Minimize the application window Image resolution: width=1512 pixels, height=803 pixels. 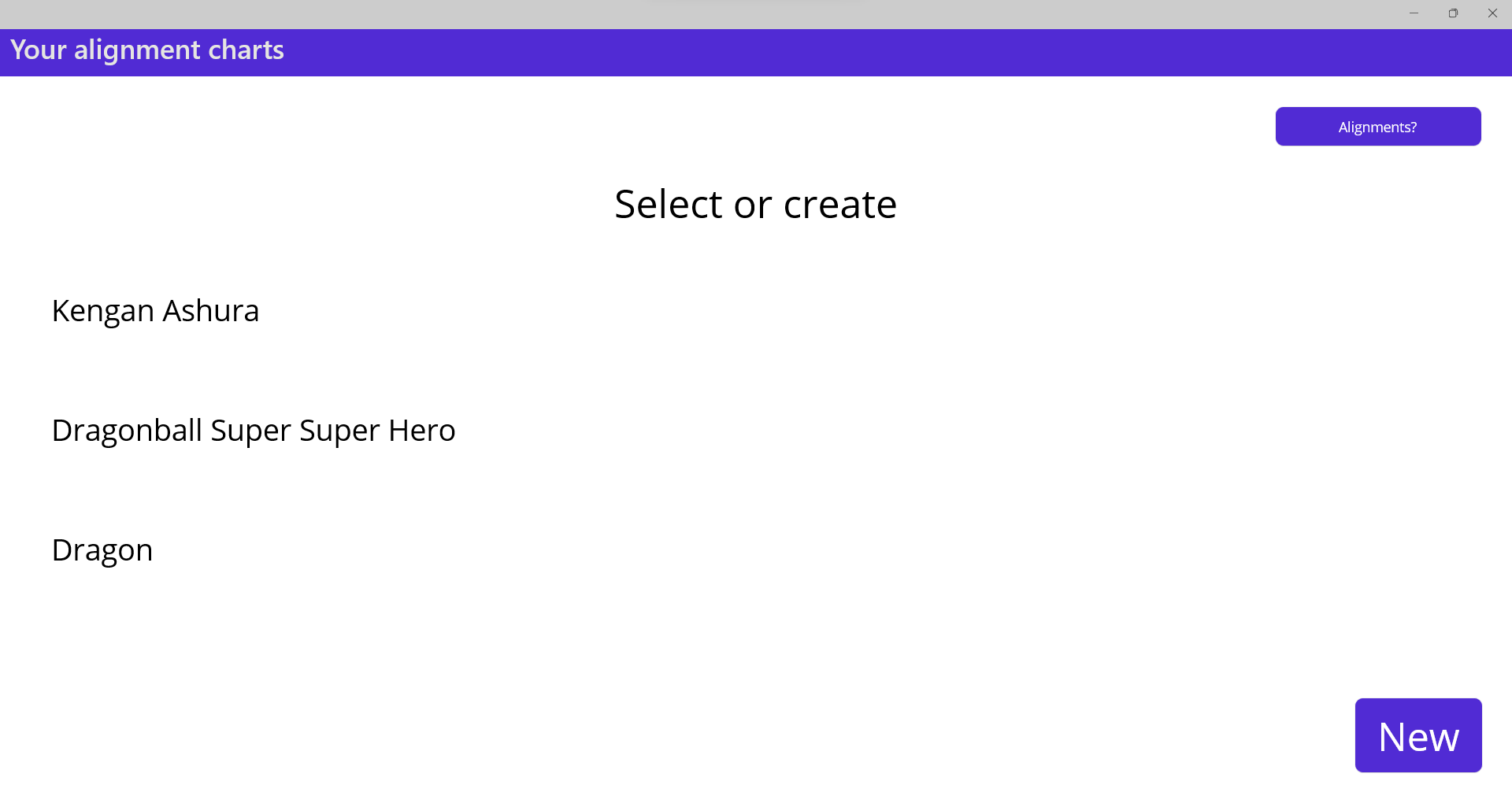coord(1414,13)
